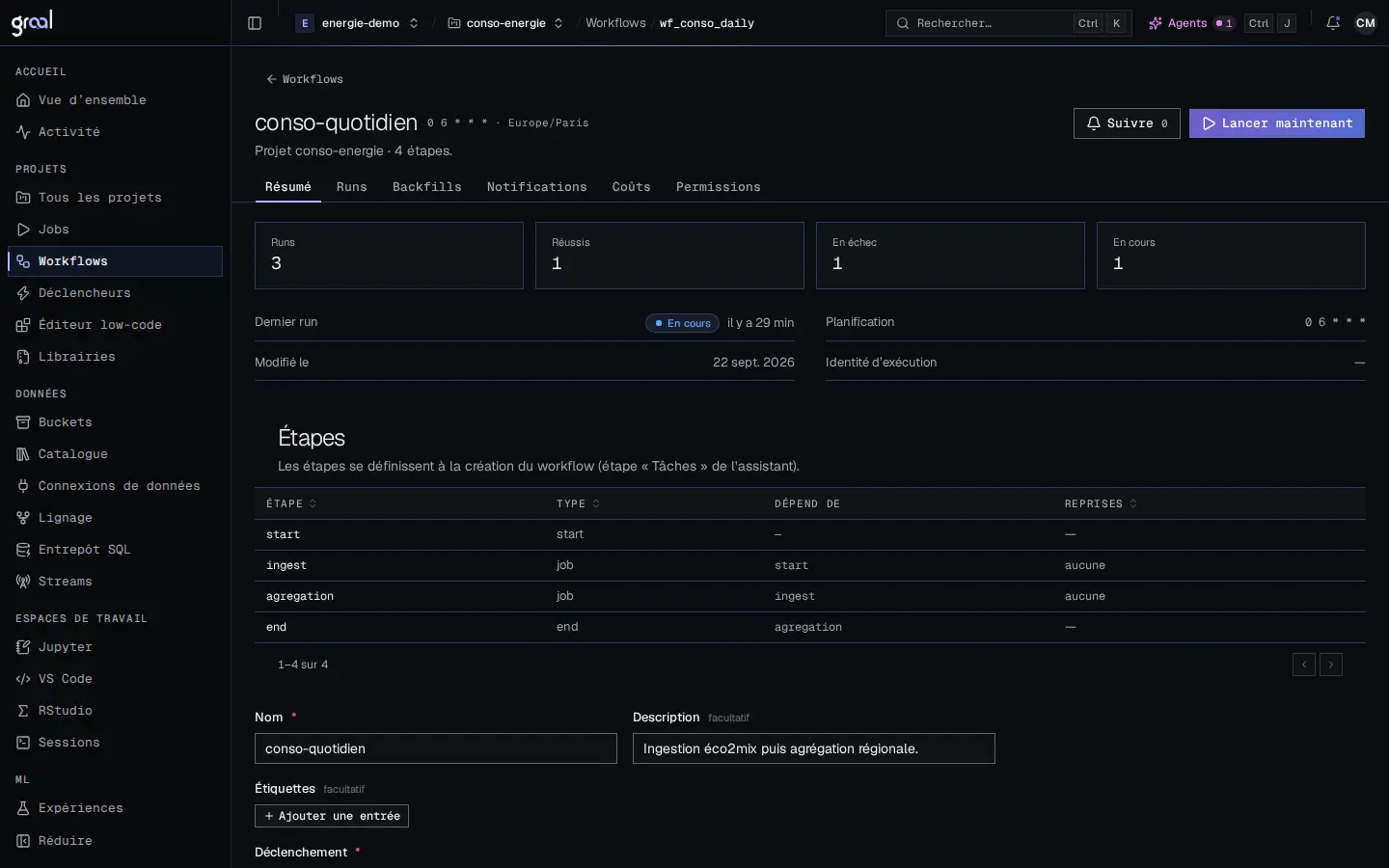
Task: Click the En cours status badge
Action: (683, 323)
